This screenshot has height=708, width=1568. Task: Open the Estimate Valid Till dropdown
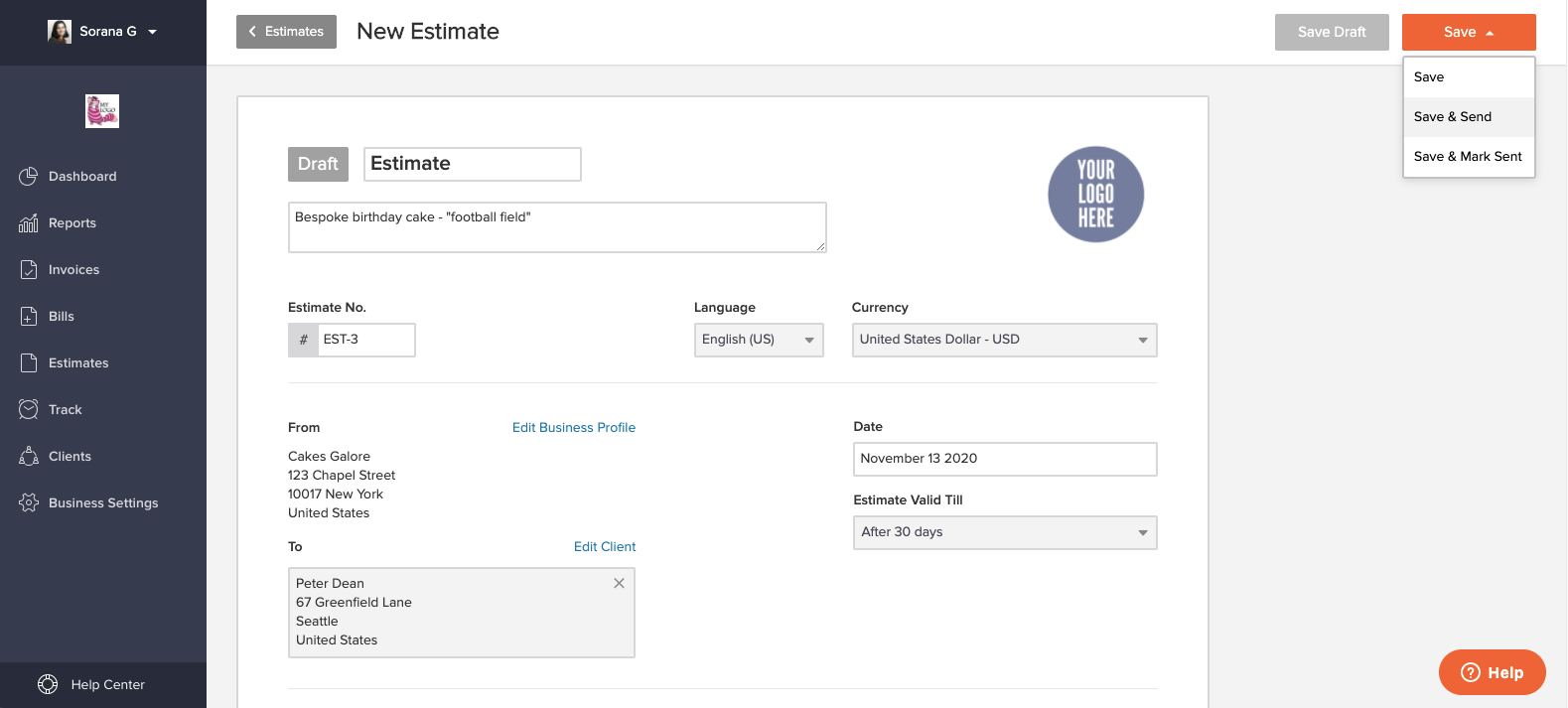(x=1005, y=532)
